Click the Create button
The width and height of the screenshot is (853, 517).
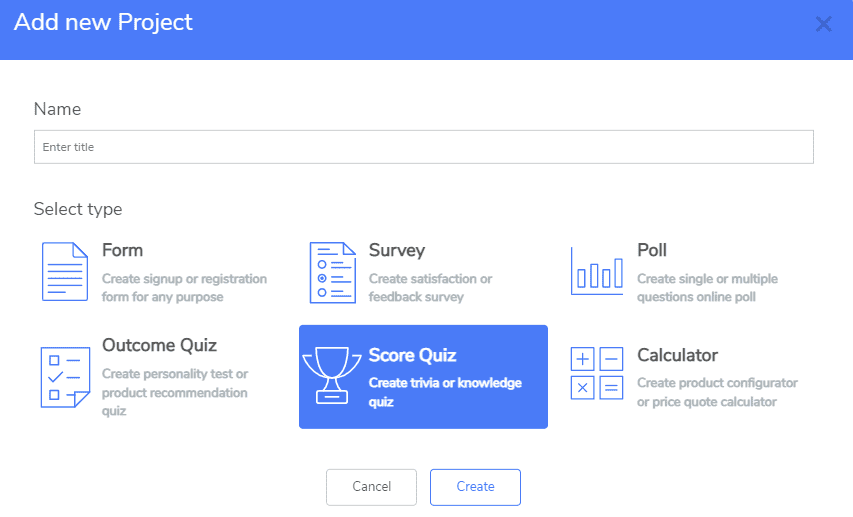tap(475, 487)
